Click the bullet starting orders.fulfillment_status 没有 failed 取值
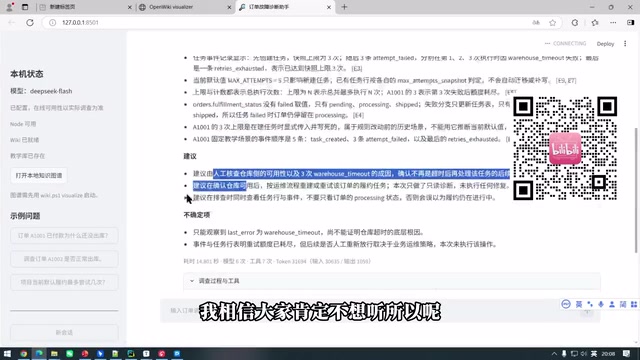The width and height of the screenshot is (640, 360). 351,110
